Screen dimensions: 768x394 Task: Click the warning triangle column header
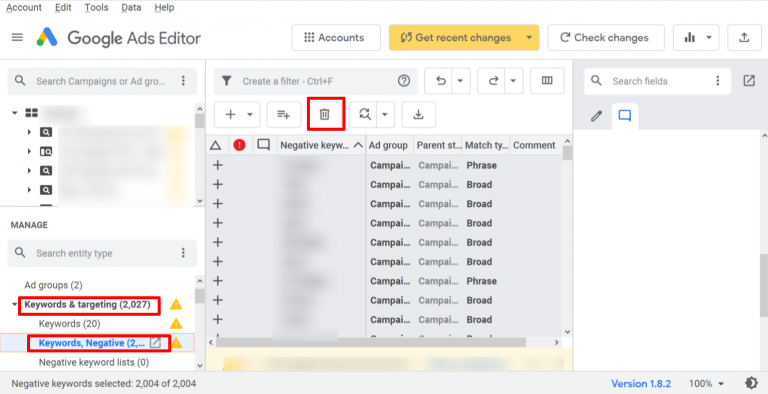click(x=216, y=145)
